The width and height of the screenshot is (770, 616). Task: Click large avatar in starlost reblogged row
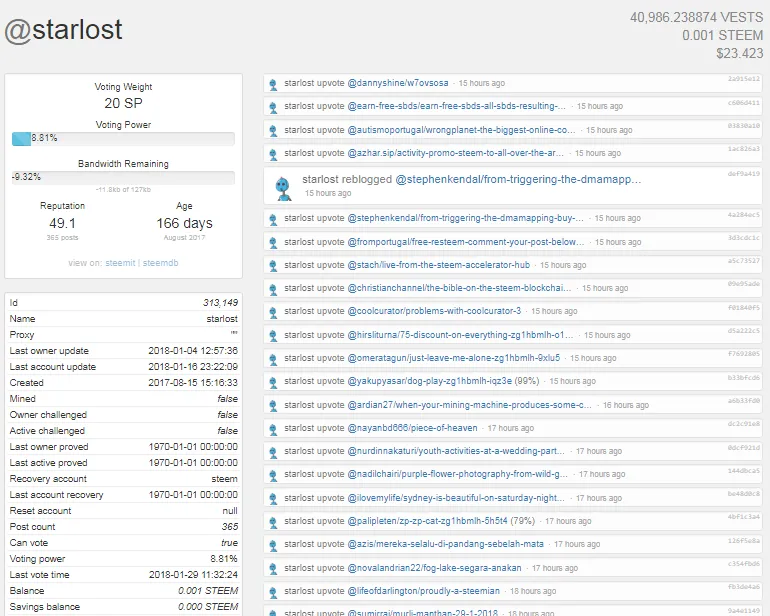click(x=283, y=189)
